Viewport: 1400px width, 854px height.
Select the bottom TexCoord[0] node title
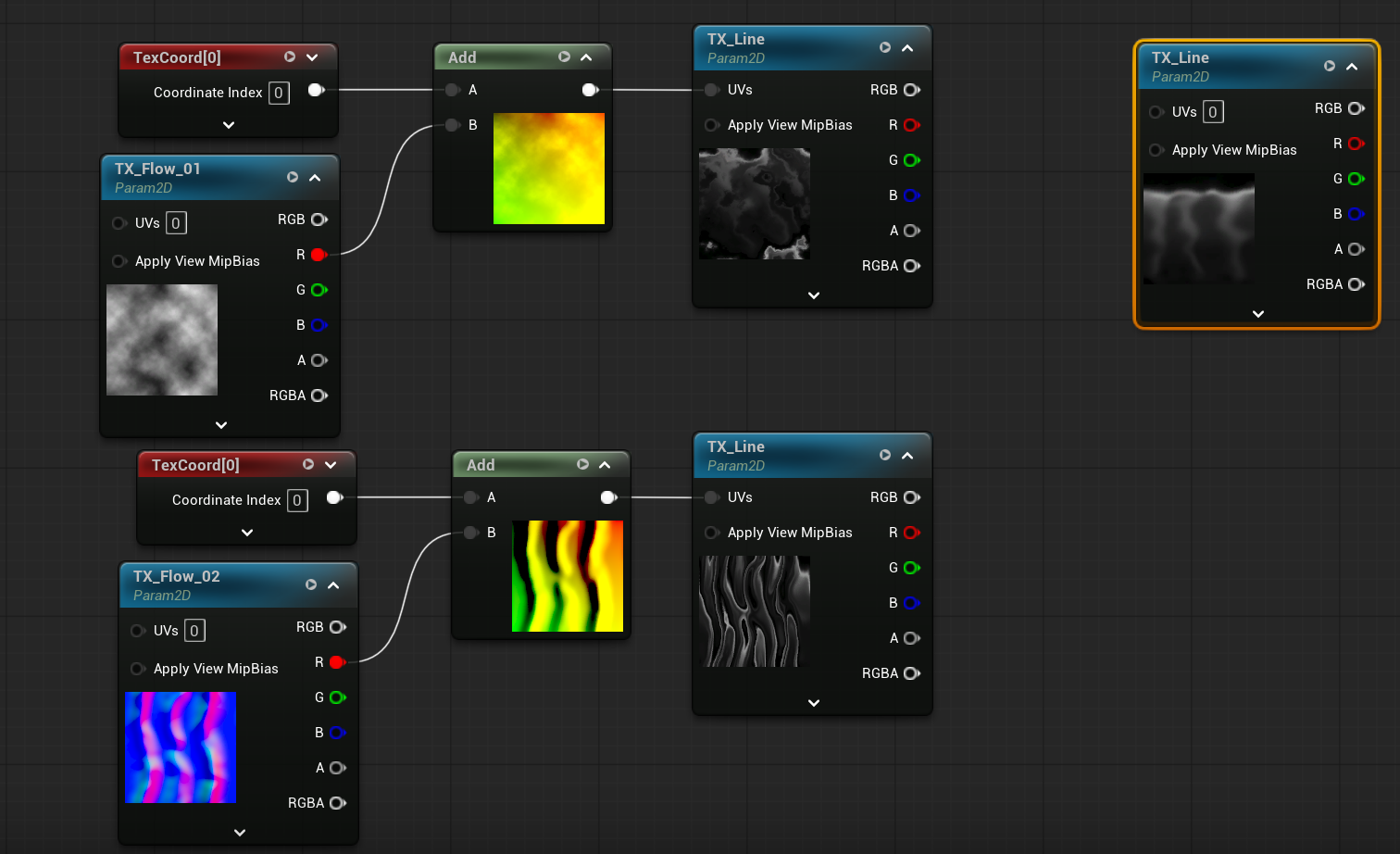click(x=195, y=465)
